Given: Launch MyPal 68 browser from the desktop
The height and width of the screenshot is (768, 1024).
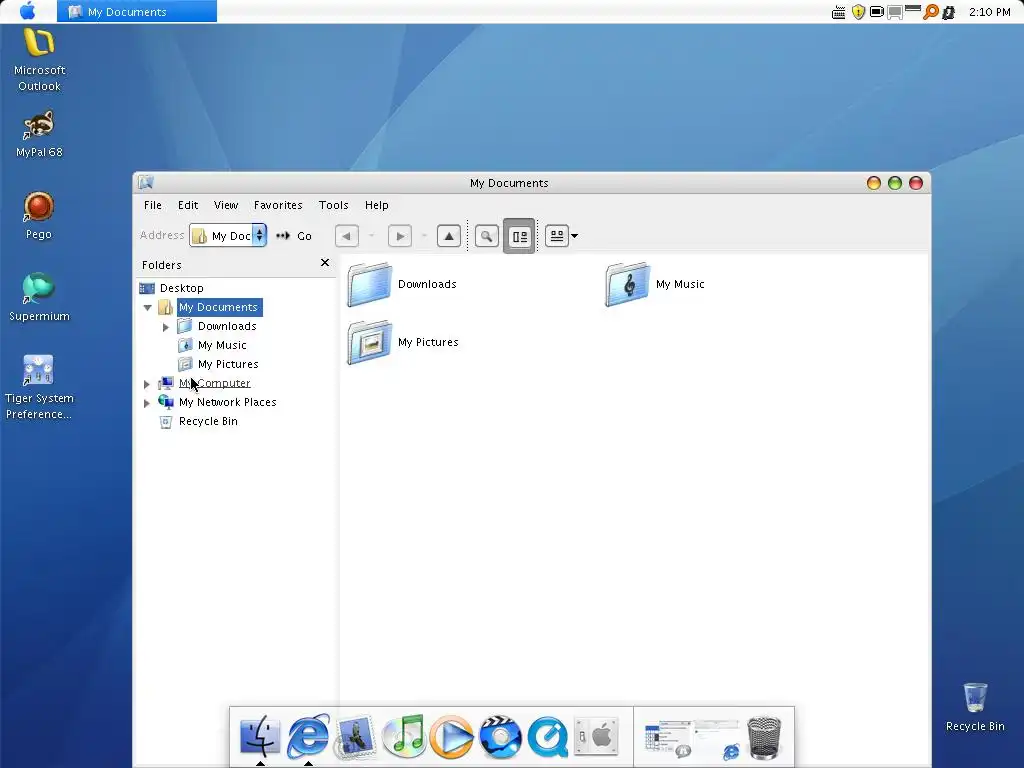Looking at the screenshot, I should (39, 134).
